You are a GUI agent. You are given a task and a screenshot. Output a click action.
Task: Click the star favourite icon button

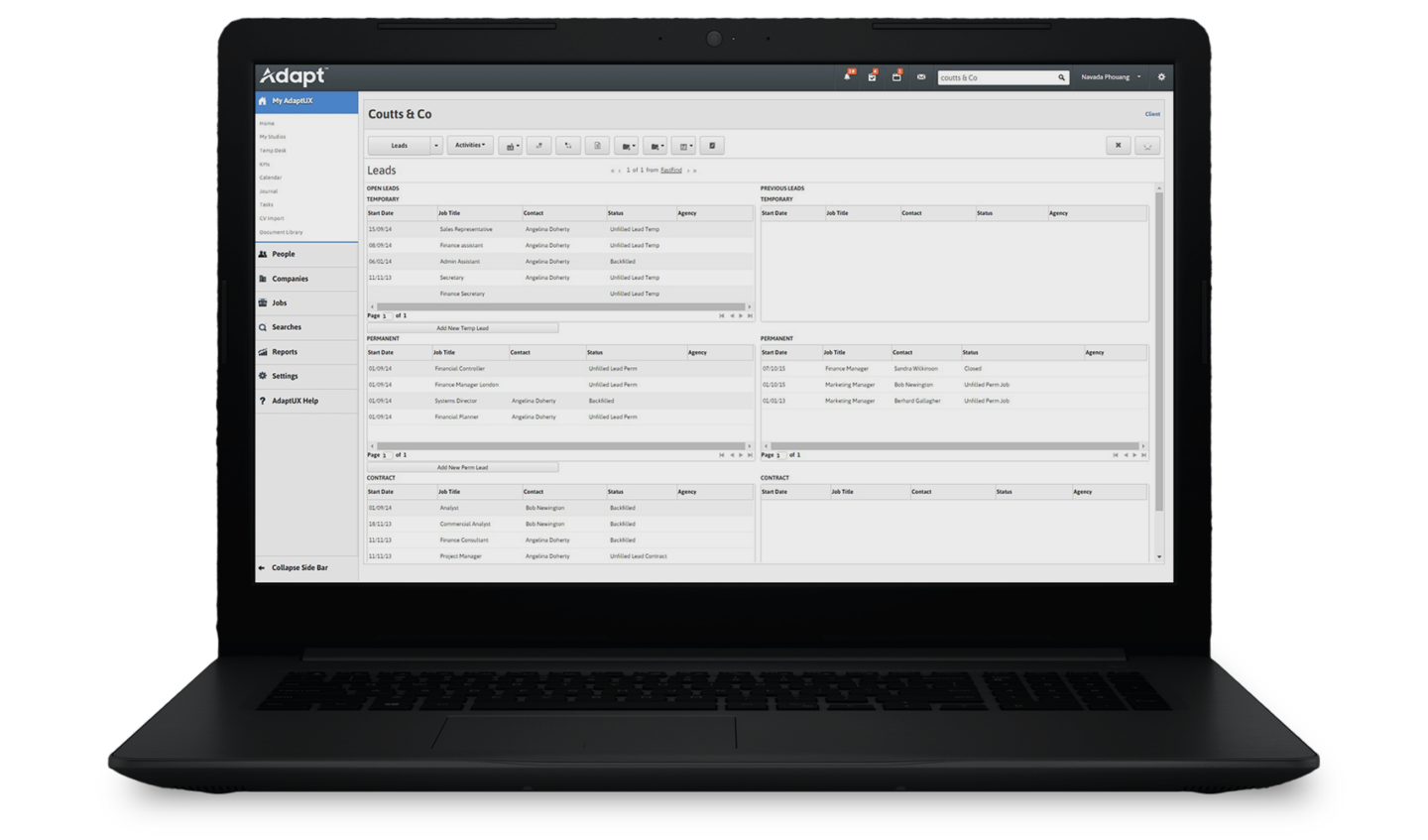click(1147, 146)
